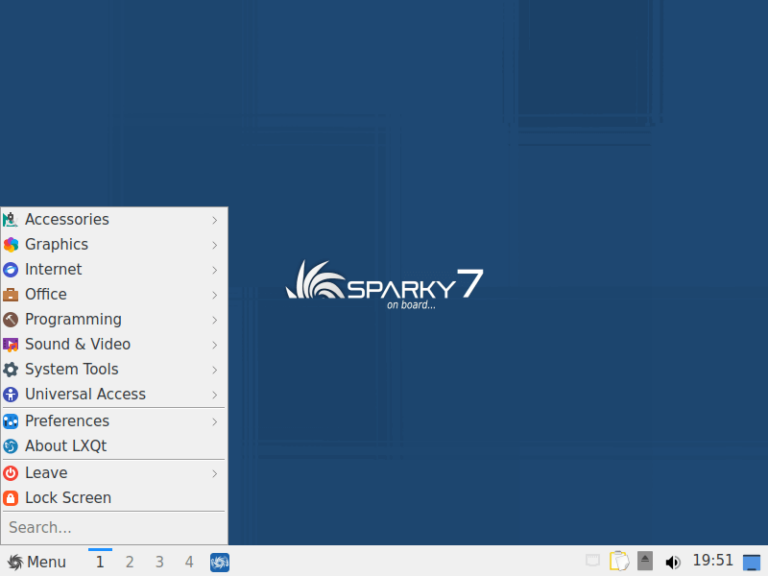Open the System Tools menu entry
The image size is (768, 576).
[x=114, y=369]
